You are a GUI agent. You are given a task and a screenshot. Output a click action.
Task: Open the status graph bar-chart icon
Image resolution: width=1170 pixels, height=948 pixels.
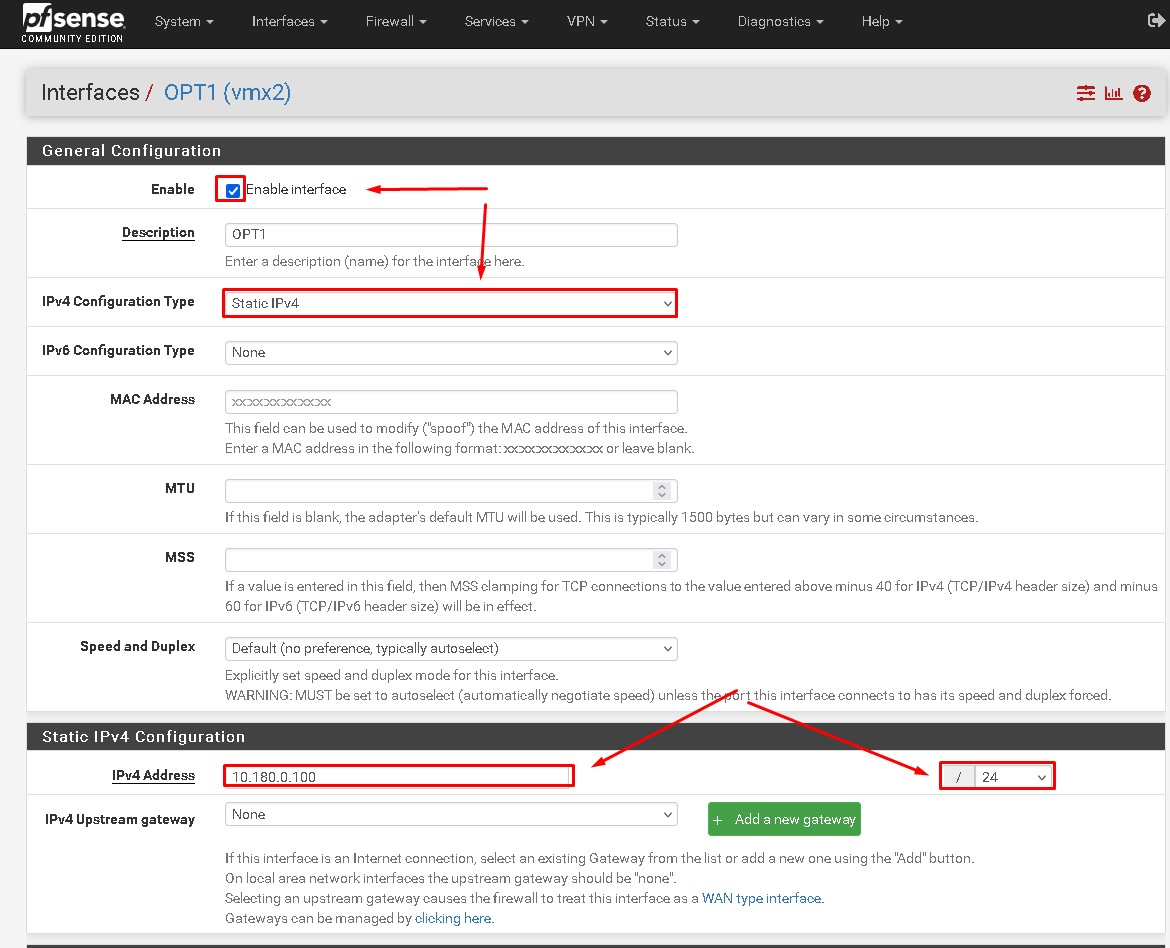(x=1114, y=93)
